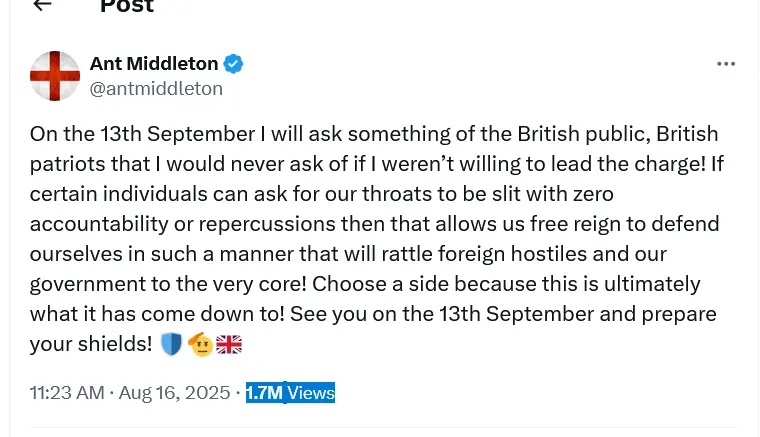This screenshot has height=437, width=760.
Task: Open the @antmiddleton handle link
Action: (156, 89)
